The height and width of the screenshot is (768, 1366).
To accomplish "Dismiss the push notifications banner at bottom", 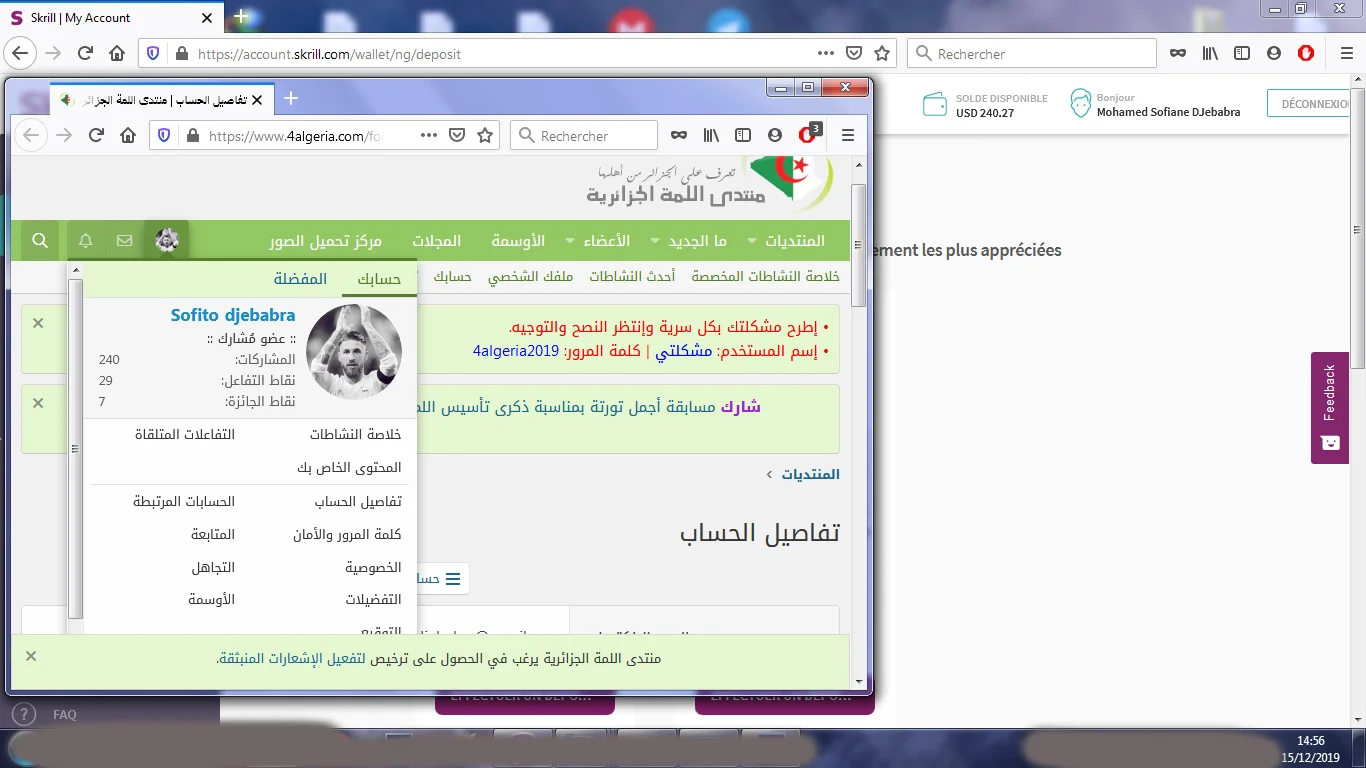I will (x=31, y=656).
